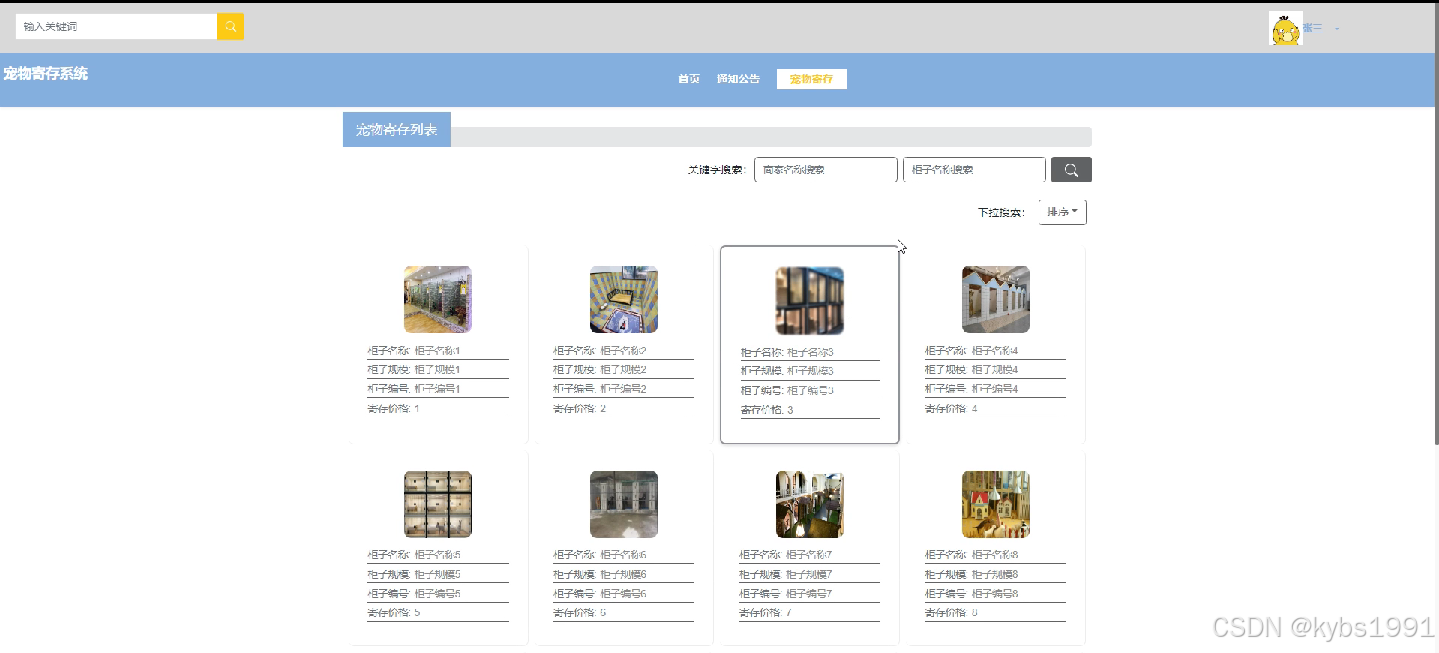Viewport: 1439px width, 653px height.
Task: Click the text 寄存价格: 2
Action: [580, 408]
